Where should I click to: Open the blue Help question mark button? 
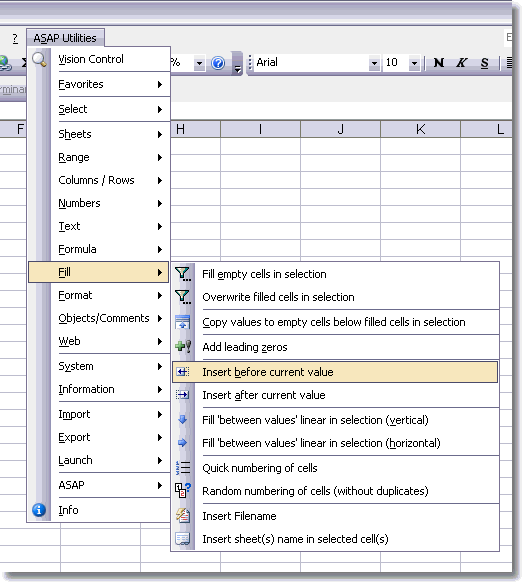(x=218, y=63)
